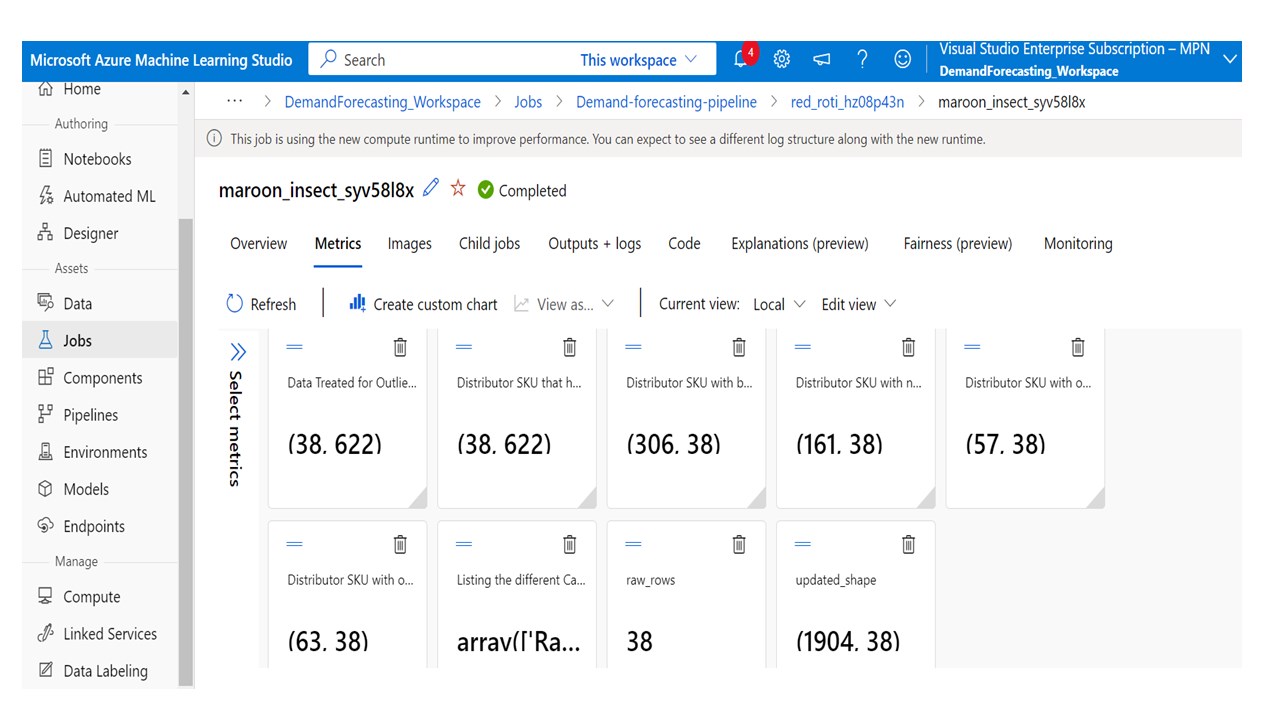Screen dimensions: 1280x720
Task: Expand the subscription account dropdown chevron
Action: 1230,60
